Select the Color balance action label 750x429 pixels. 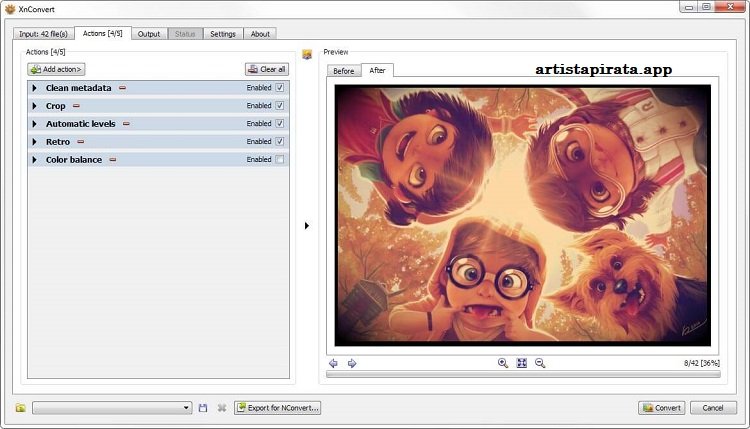(74, 160)
